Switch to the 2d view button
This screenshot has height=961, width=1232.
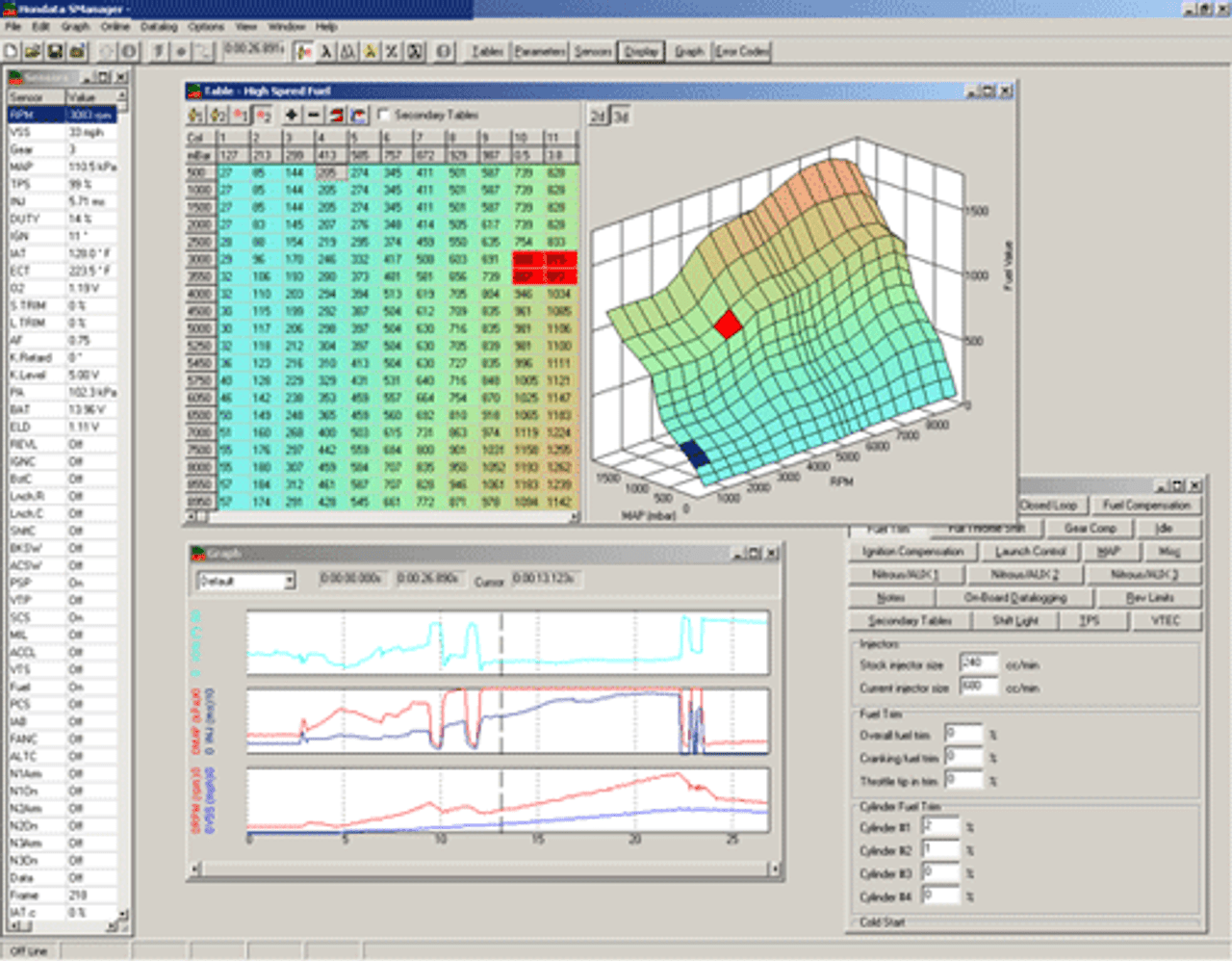pyautogui.click(x=598, y=117)
